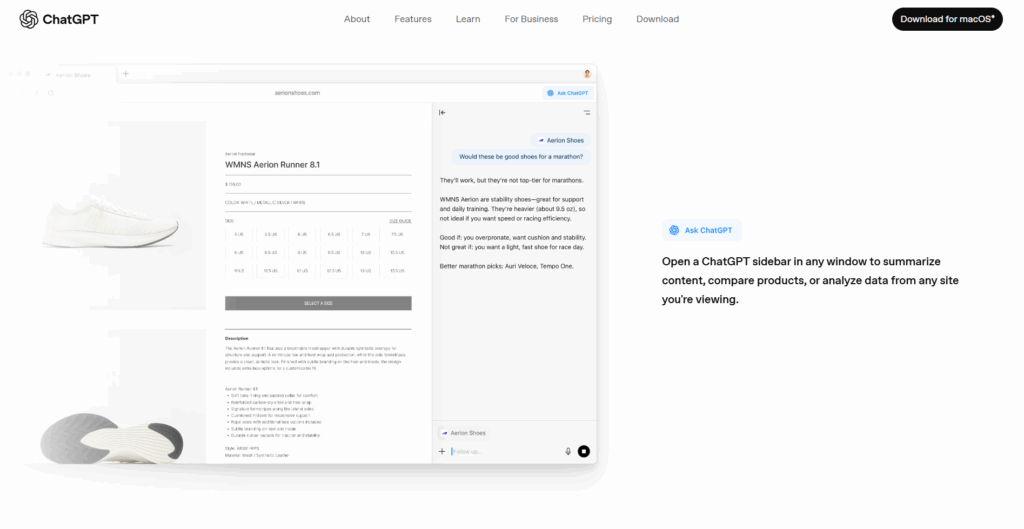The image size is (1024, 529).
Task: Click the shoe sole image at the bottom
Action: 112,438
